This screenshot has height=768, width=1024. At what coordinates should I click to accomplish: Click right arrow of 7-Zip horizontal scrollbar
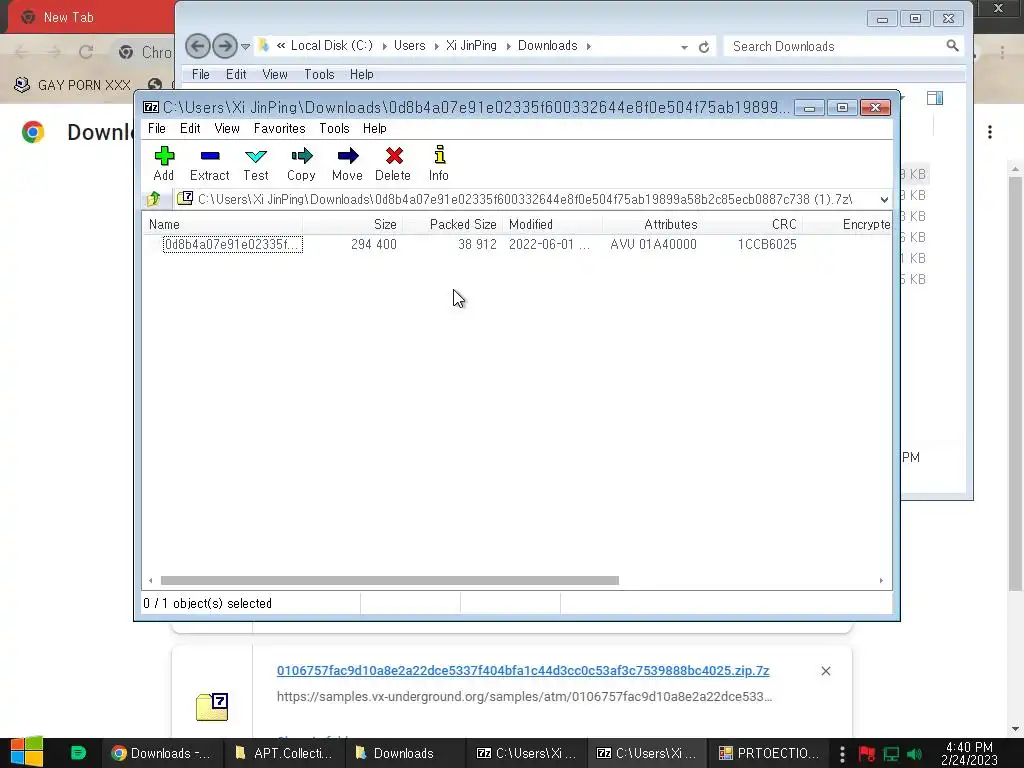click(x=881, y=581)
